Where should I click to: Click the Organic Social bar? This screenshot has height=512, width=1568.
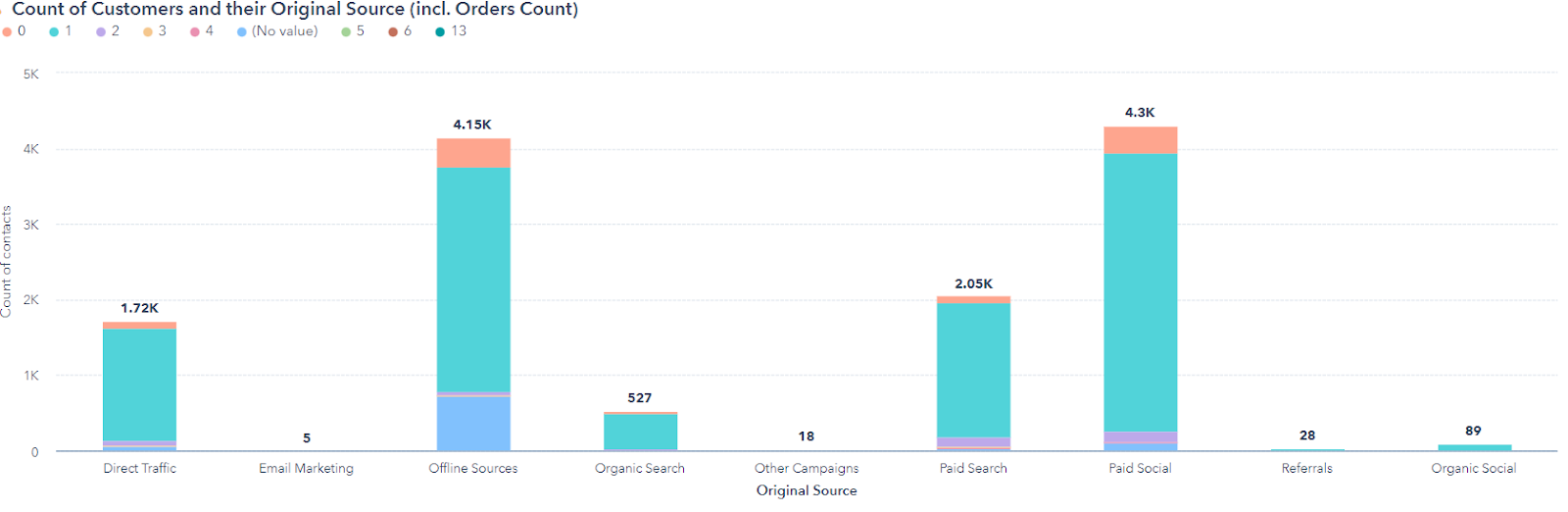1474,447
